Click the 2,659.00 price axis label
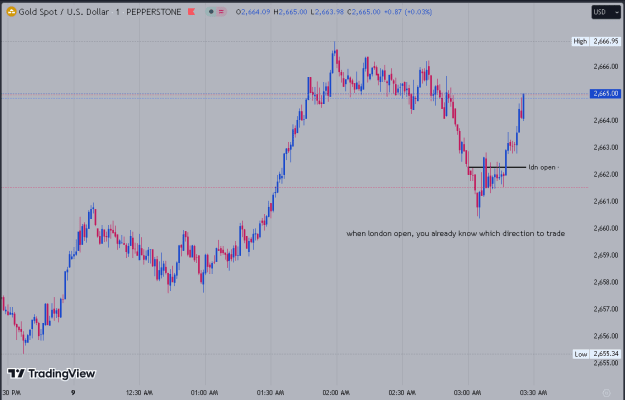Viewport: 625px width, 400px height. [x=606, y=255]
